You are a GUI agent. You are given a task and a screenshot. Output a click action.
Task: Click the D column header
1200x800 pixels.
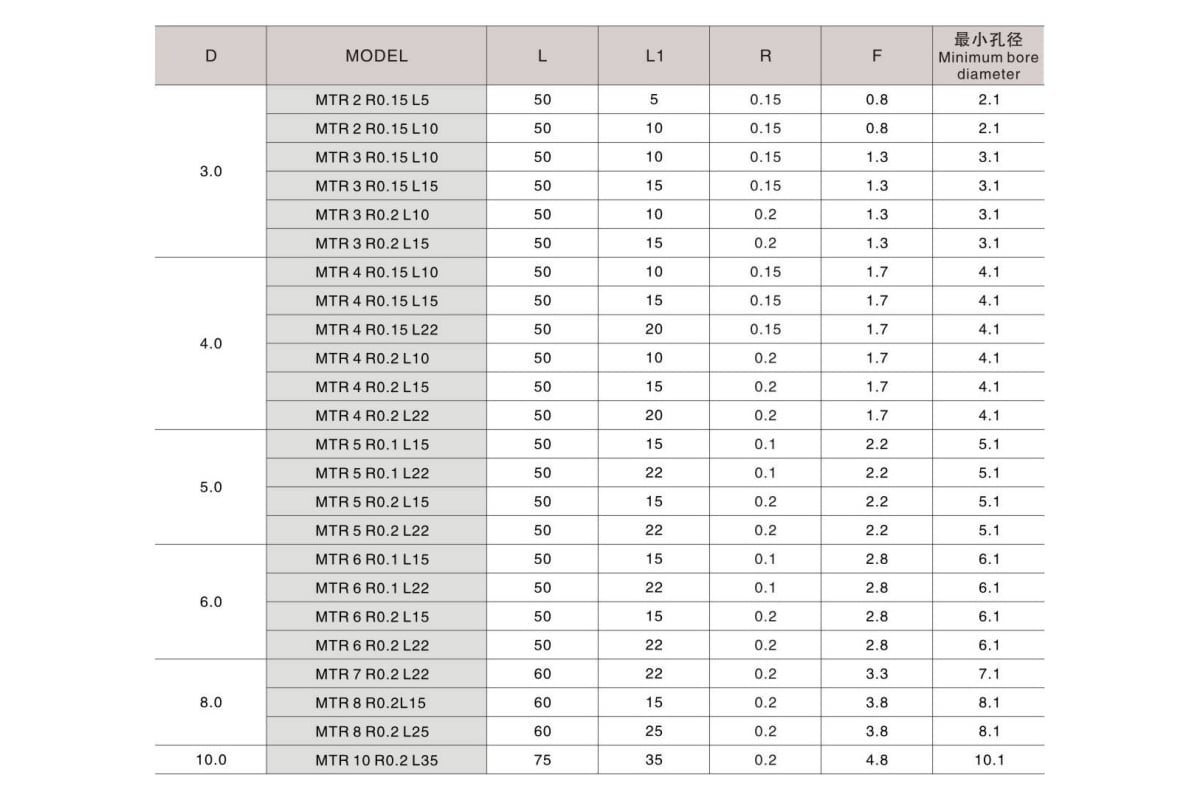point(211,56)
